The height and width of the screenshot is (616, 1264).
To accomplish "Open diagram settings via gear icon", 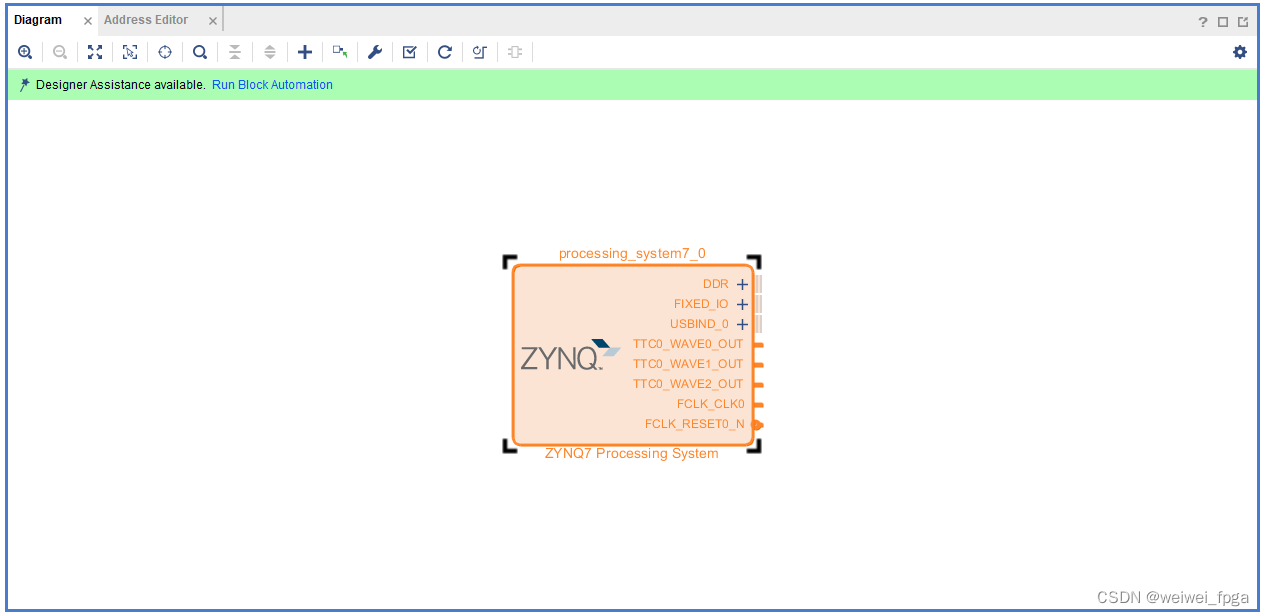I will point(1240,51).
